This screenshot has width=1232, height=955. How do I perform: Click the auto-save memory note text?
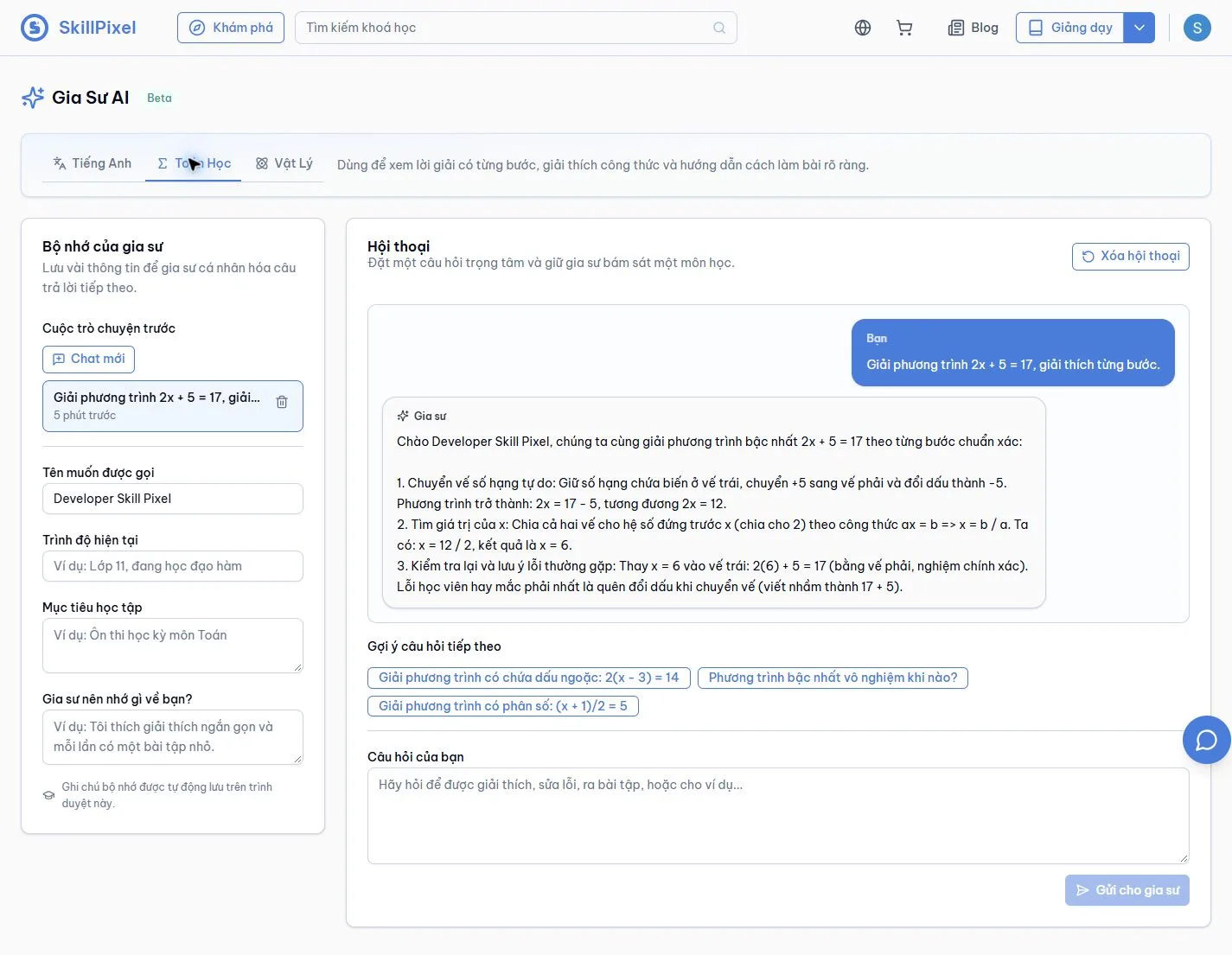[167, 795]
